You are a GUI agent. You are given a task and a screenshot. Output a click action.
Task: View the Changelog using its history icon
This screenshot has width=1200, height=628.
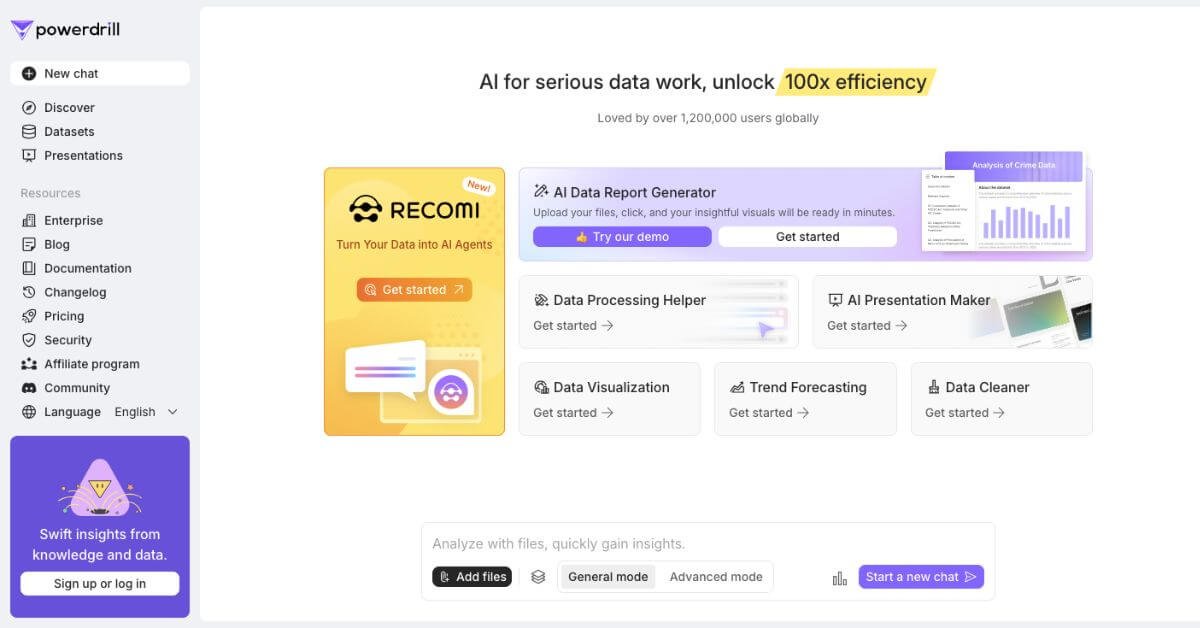[x=29, y=292]
